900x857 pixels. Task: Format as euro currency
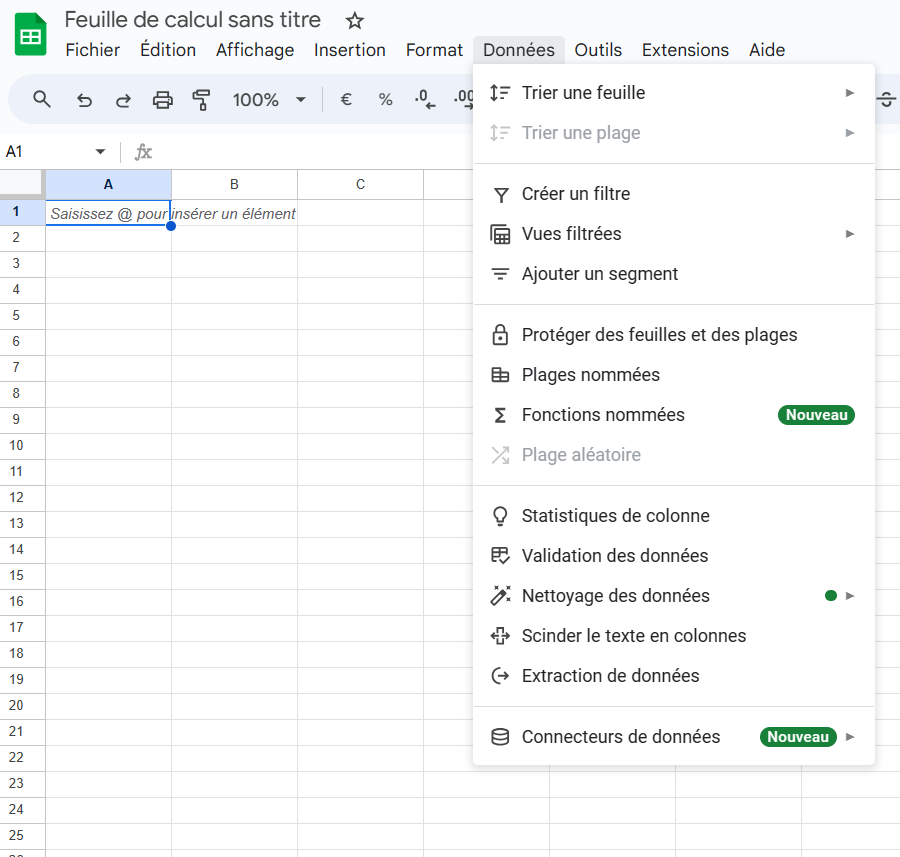(346, 99)
